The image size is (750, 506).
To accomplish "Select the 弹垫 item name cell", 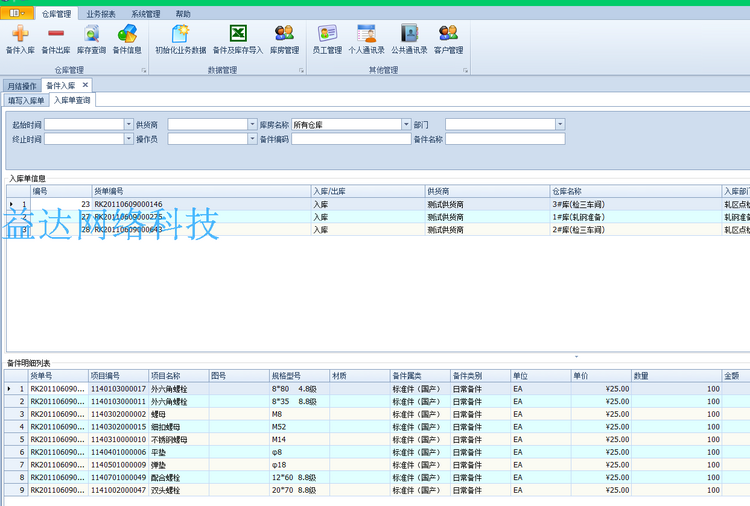I will point(178,465).
